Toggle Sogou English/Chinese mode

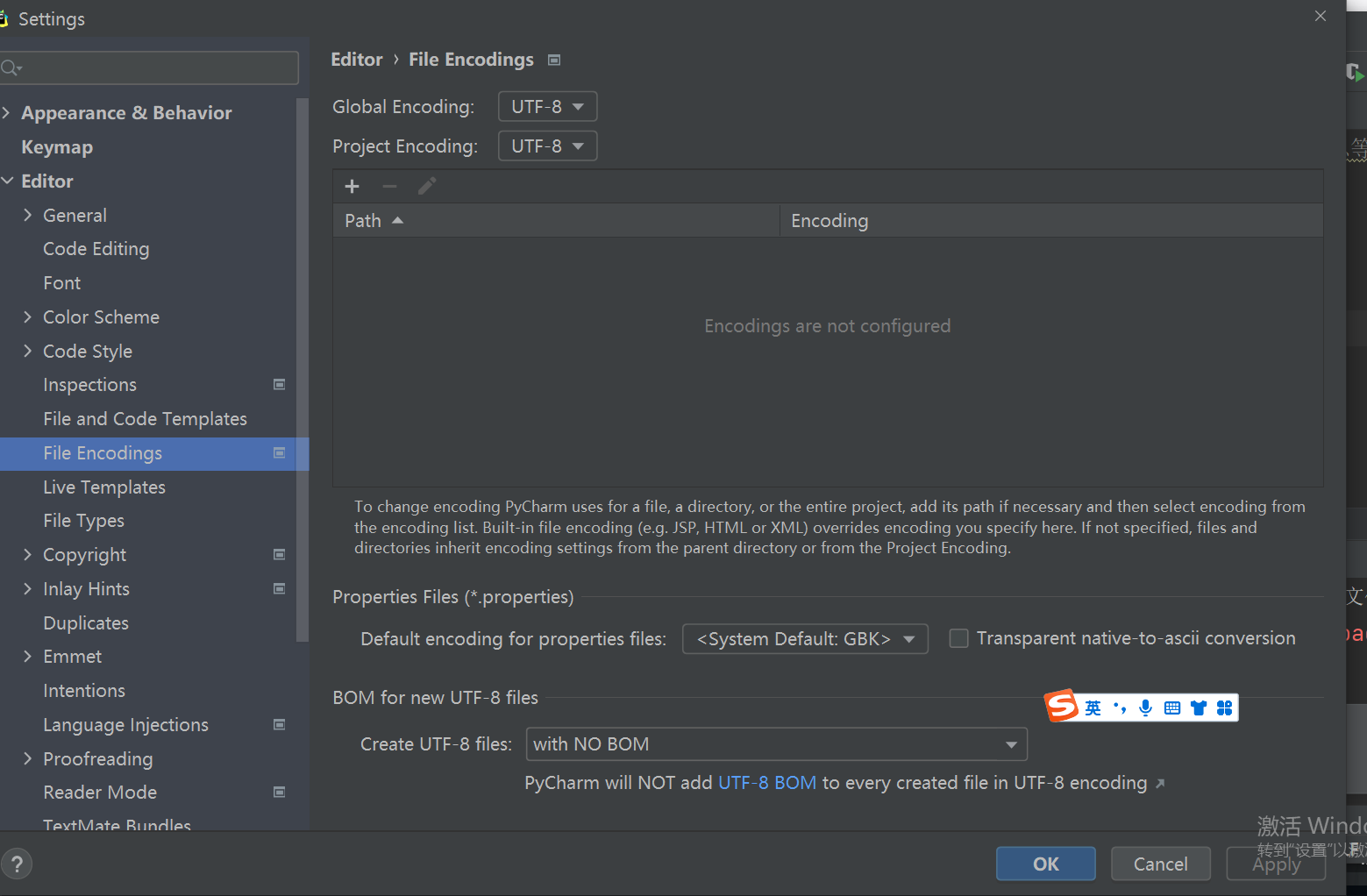pyautogui.click(x=1093, y=708)
